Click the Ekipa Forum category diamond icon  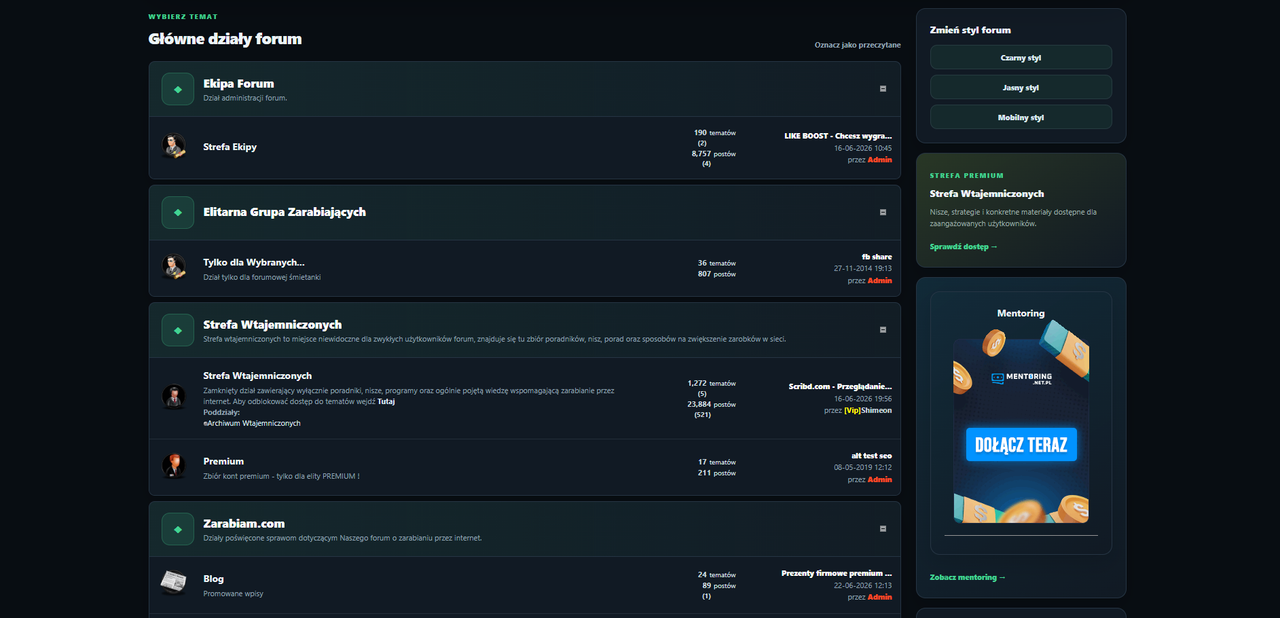(x=178, y=89)
